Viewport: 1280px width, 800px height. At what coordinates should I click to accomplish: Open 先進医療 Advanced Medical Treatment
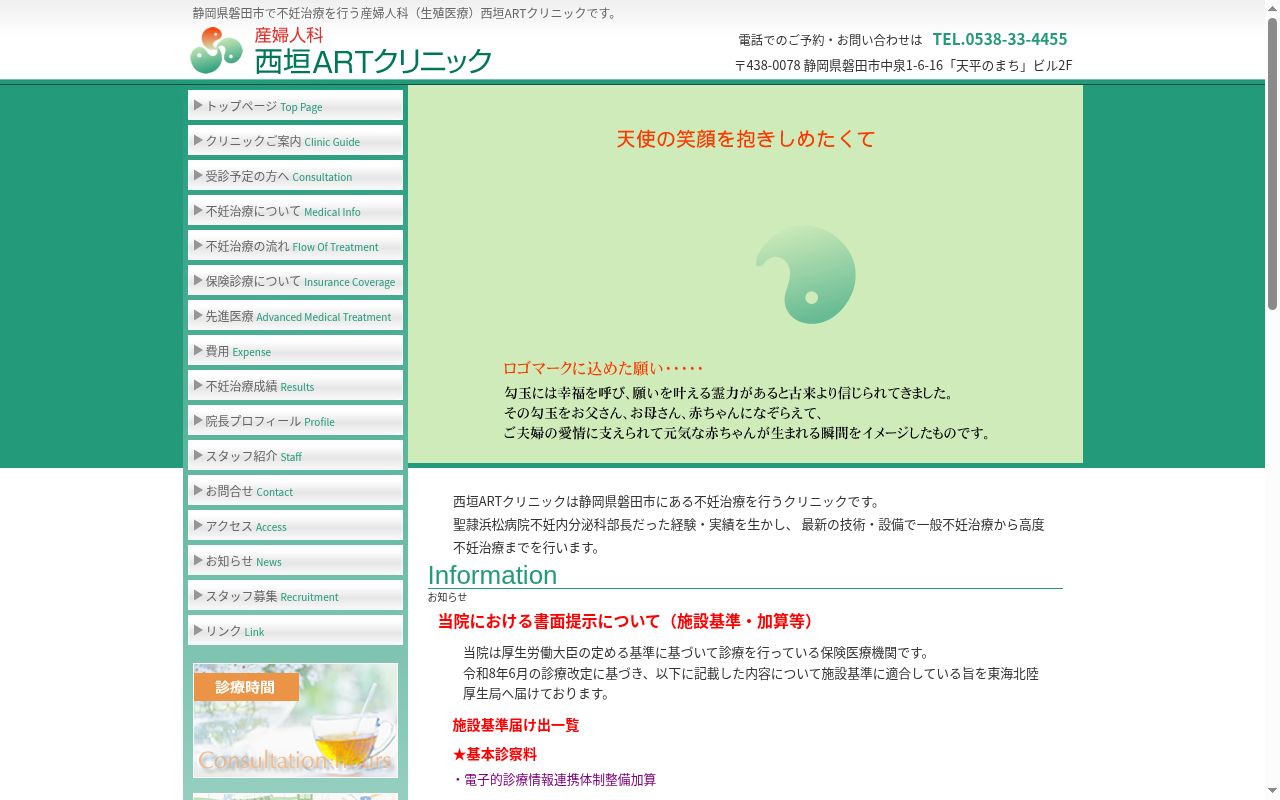click(295, 315)
